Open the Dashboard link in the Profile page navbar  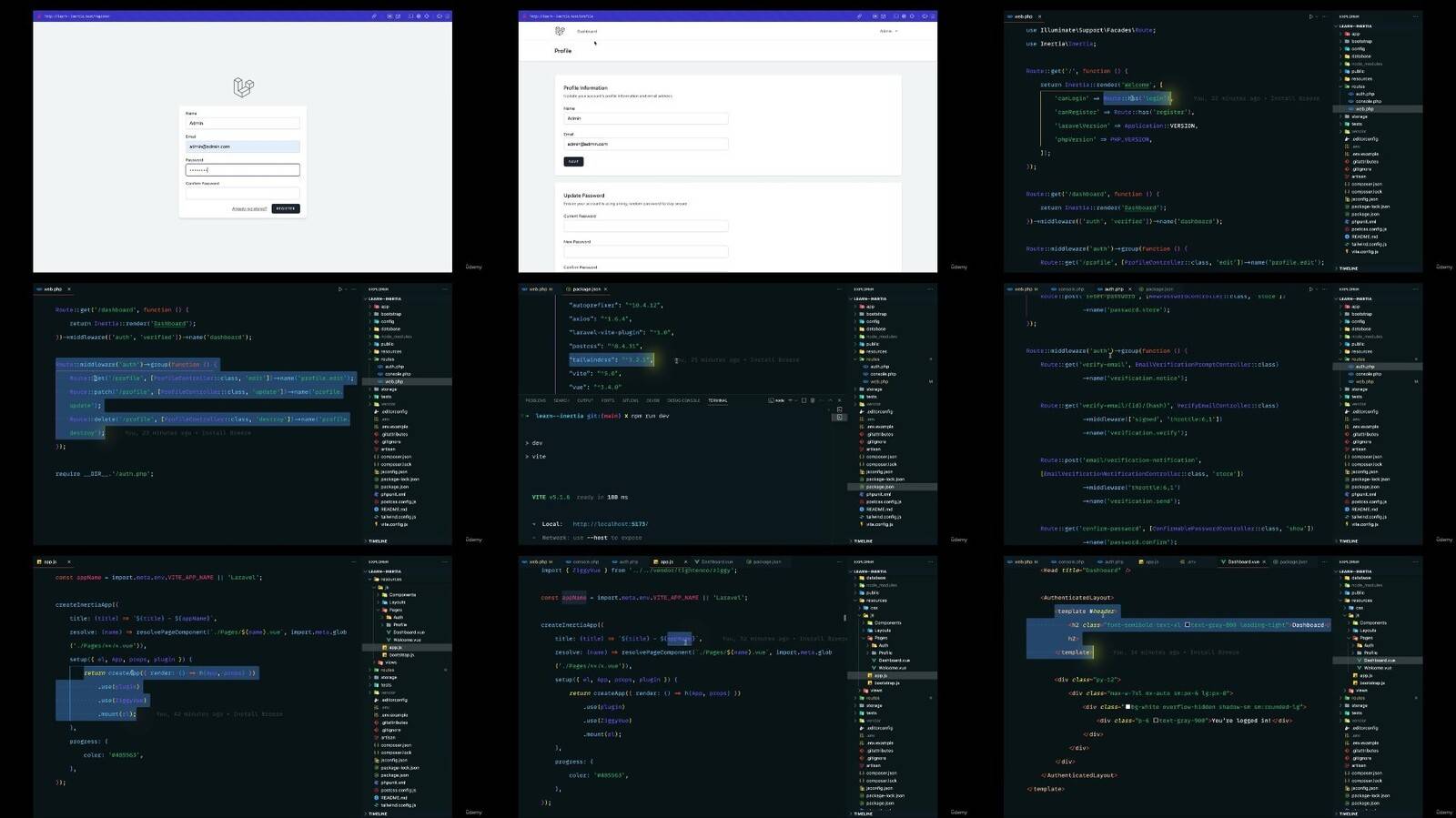(x=587, y=31)
